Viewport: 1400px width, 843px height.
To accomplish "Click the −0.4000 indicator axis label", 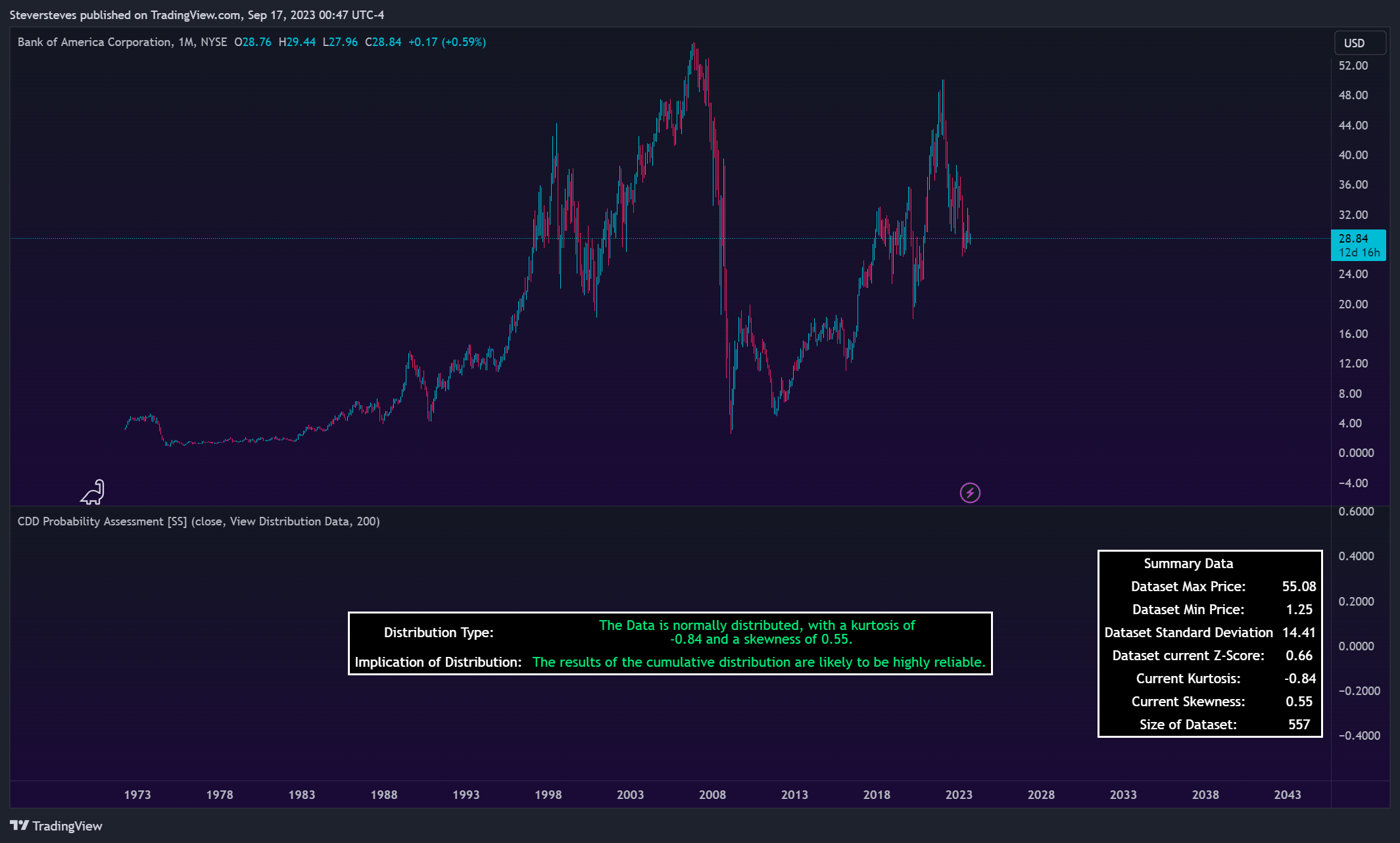I will 1359,736.
